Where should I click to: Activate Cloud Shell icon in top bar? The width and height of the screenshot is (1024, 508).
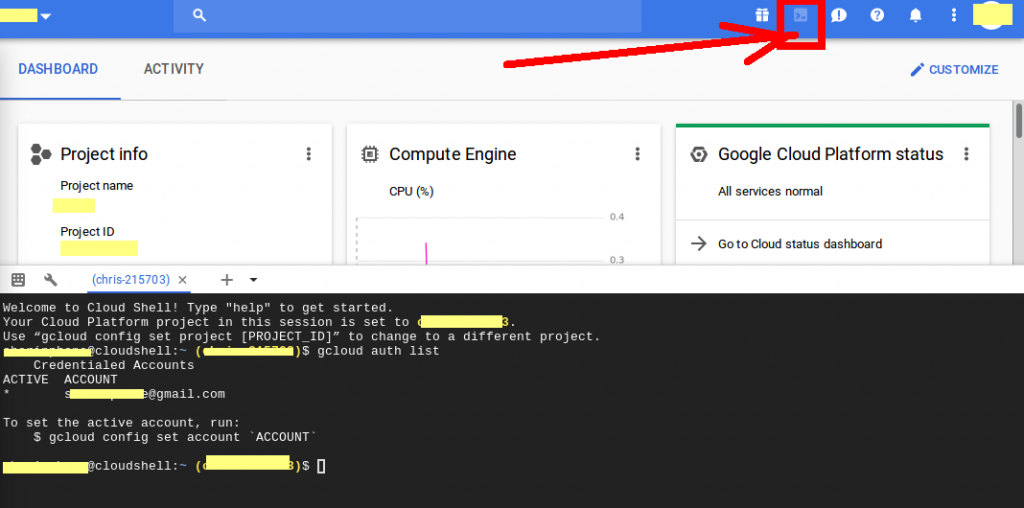coord(801,15)
